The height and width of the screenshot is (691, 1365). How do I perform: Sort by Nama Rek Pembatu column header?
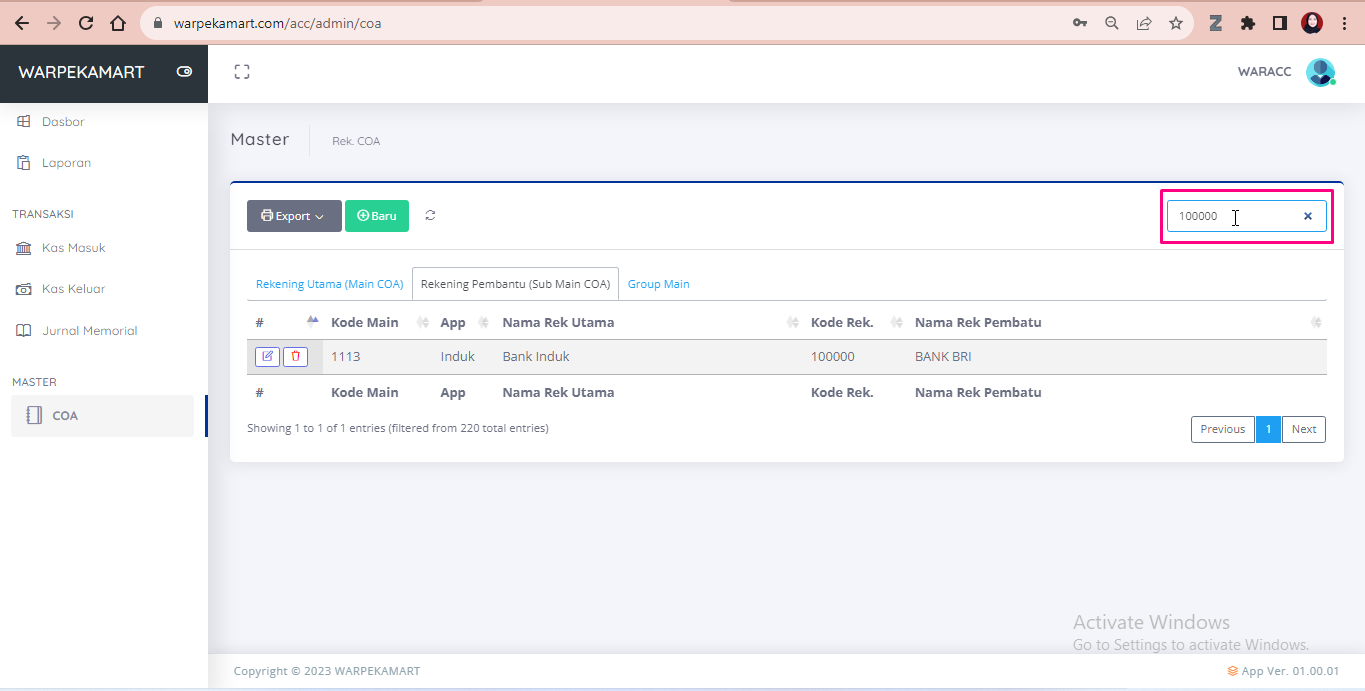[x=1117, y=322]
